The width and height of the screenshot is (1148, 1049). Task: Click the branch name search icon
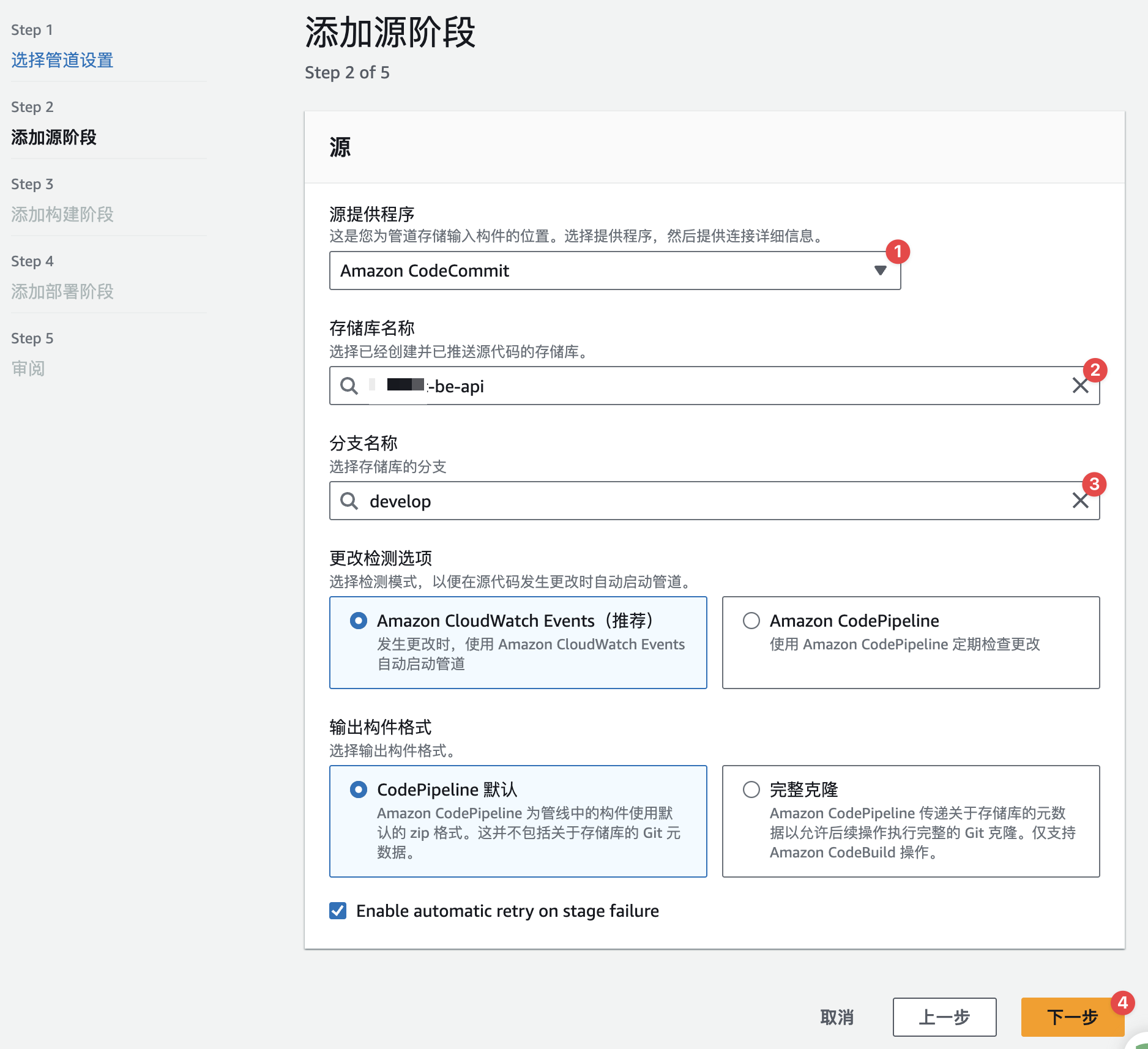349,501
